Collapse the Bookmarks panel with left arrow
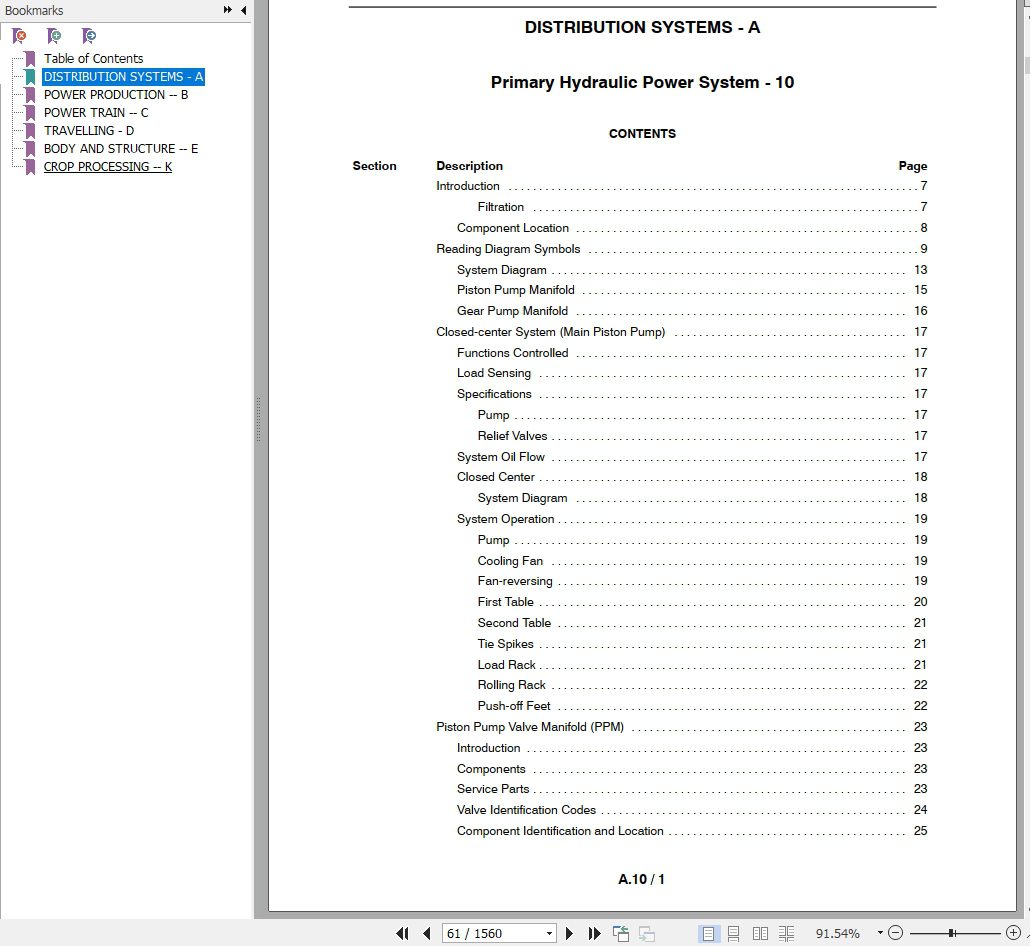1030x946 pixels. click(244, 10)
